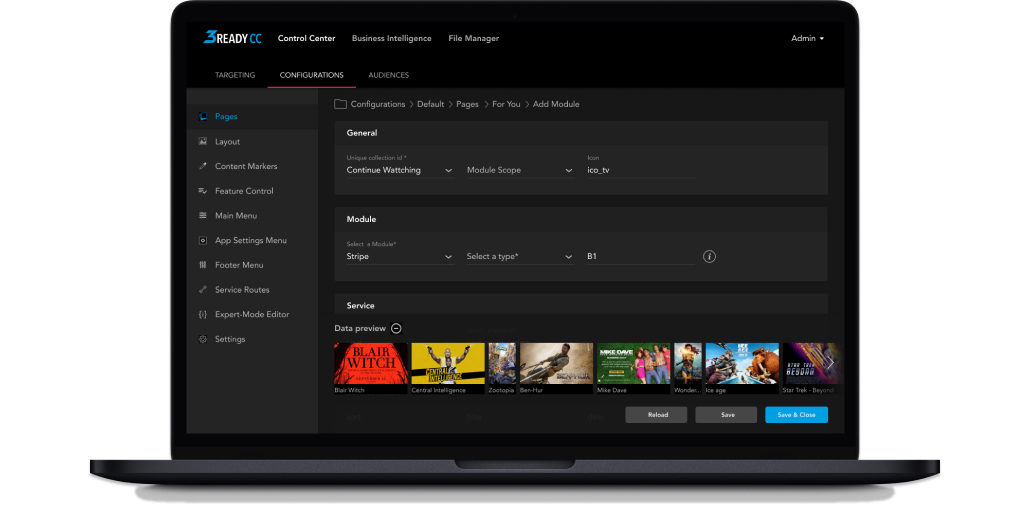Screen dimensions: 1030x506
Task: Click the Layout sidebar icon
Action: [x=203, y=141]
